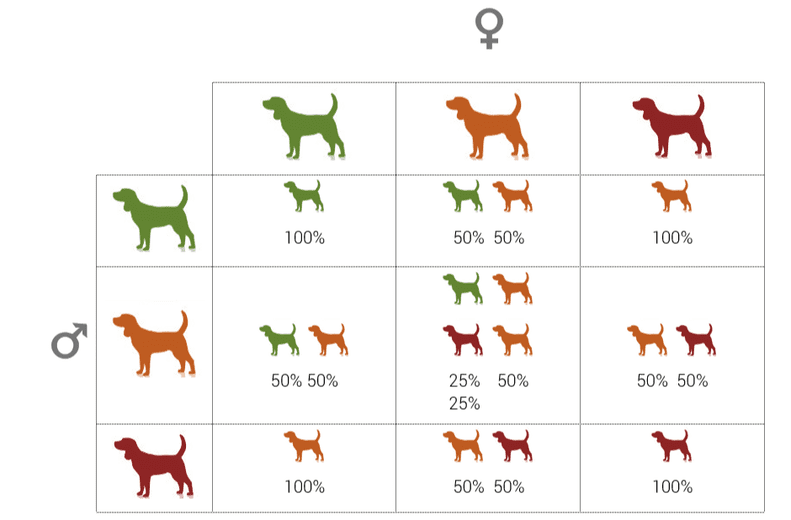Viewport: 791px width, 520px height.
Task: Select the dark red dog in bottom-center cell
Action: click(512, 445)
